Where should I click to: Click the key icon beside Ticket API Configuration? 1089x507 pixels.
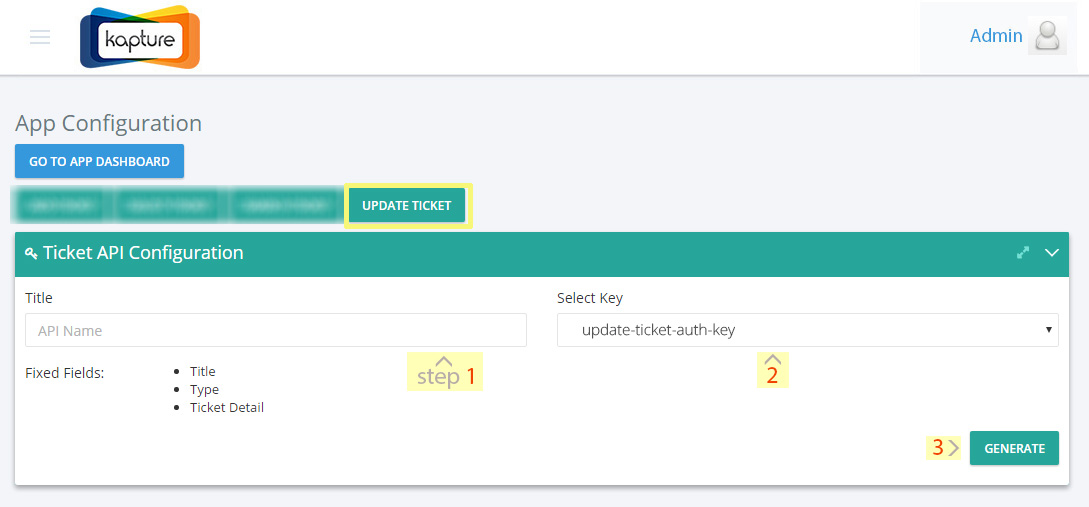[x=31, y=254]
